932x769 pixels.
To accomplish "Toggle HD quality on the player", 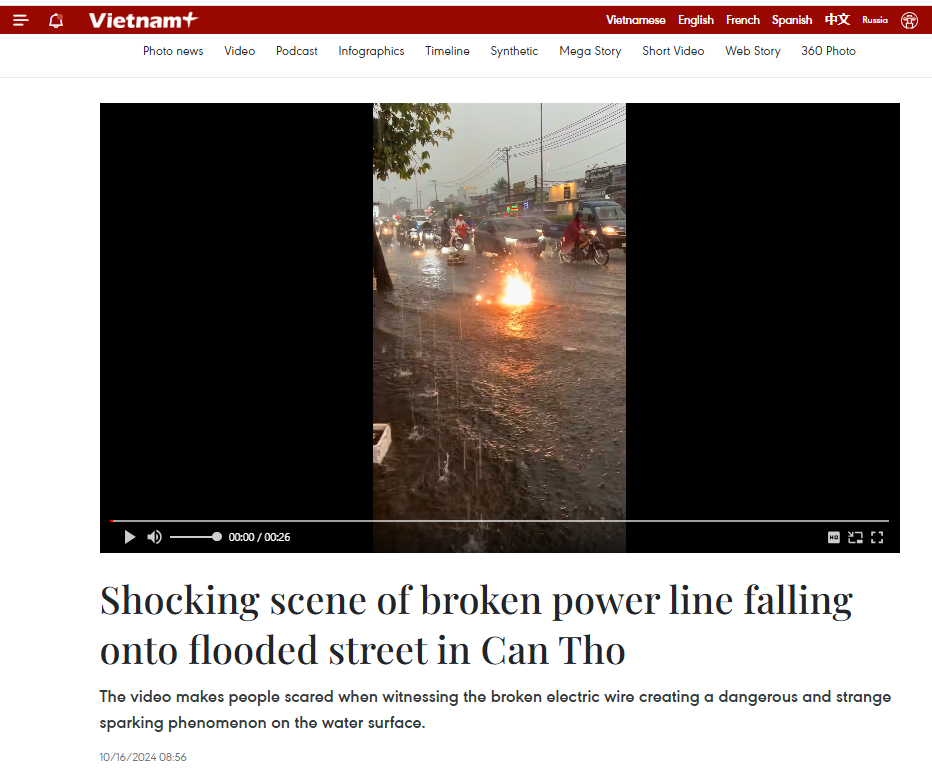I will coord(833,538).
